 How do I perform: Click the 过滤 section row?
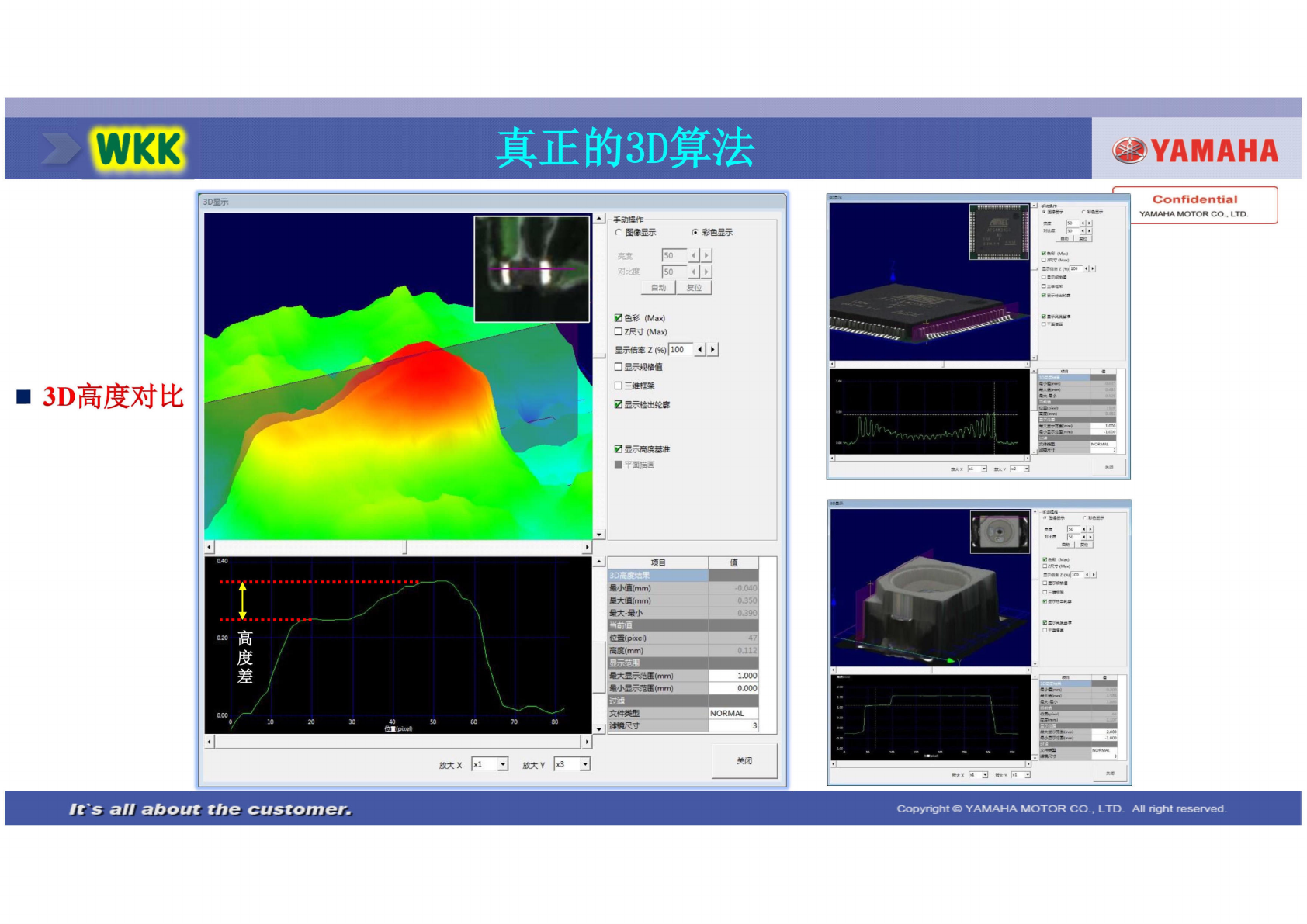click(683, 701)
